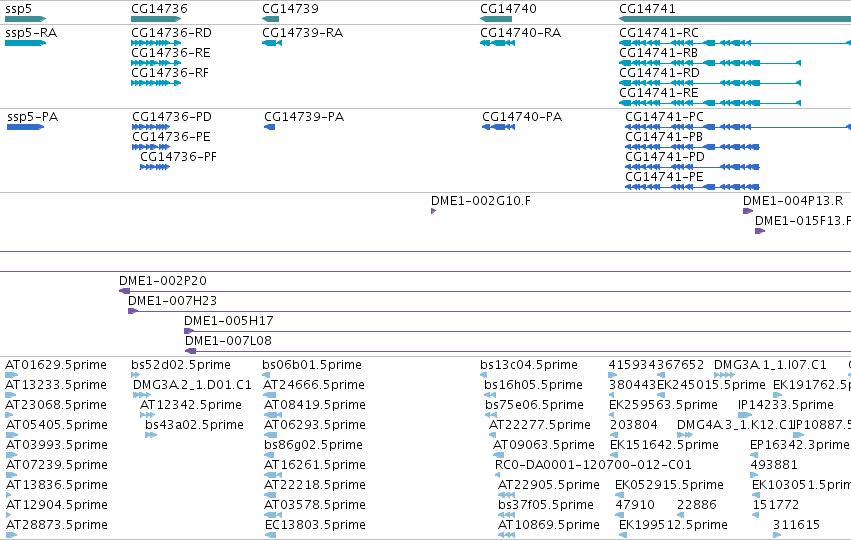Click EST bs37f05.5prime
This screenshot has height=540, width=851.
[546, 505]
